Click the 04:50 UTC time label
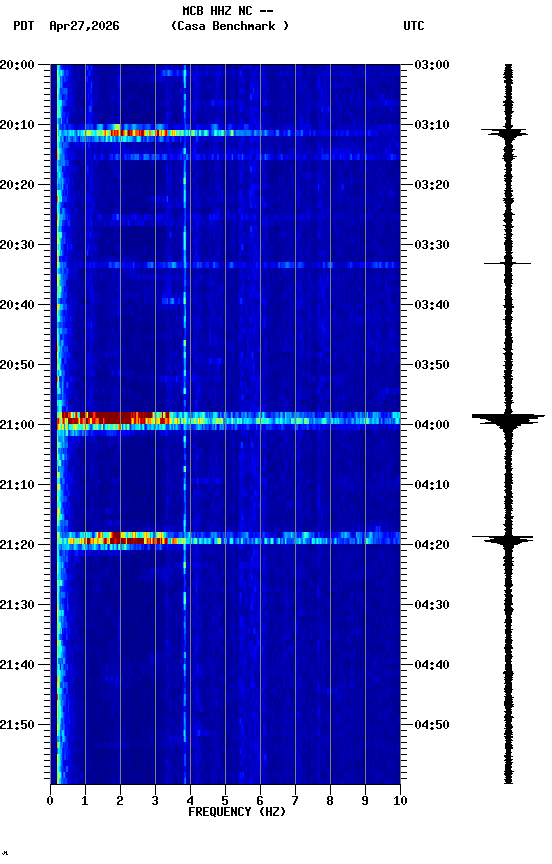This screenshot has height=864, width=552. point(432,725)
